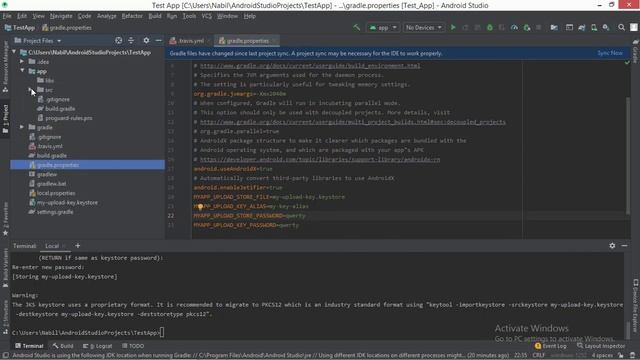Open the Favorites side tool window
The height and width of the screenshot is (360, 640).
[5, 218]
